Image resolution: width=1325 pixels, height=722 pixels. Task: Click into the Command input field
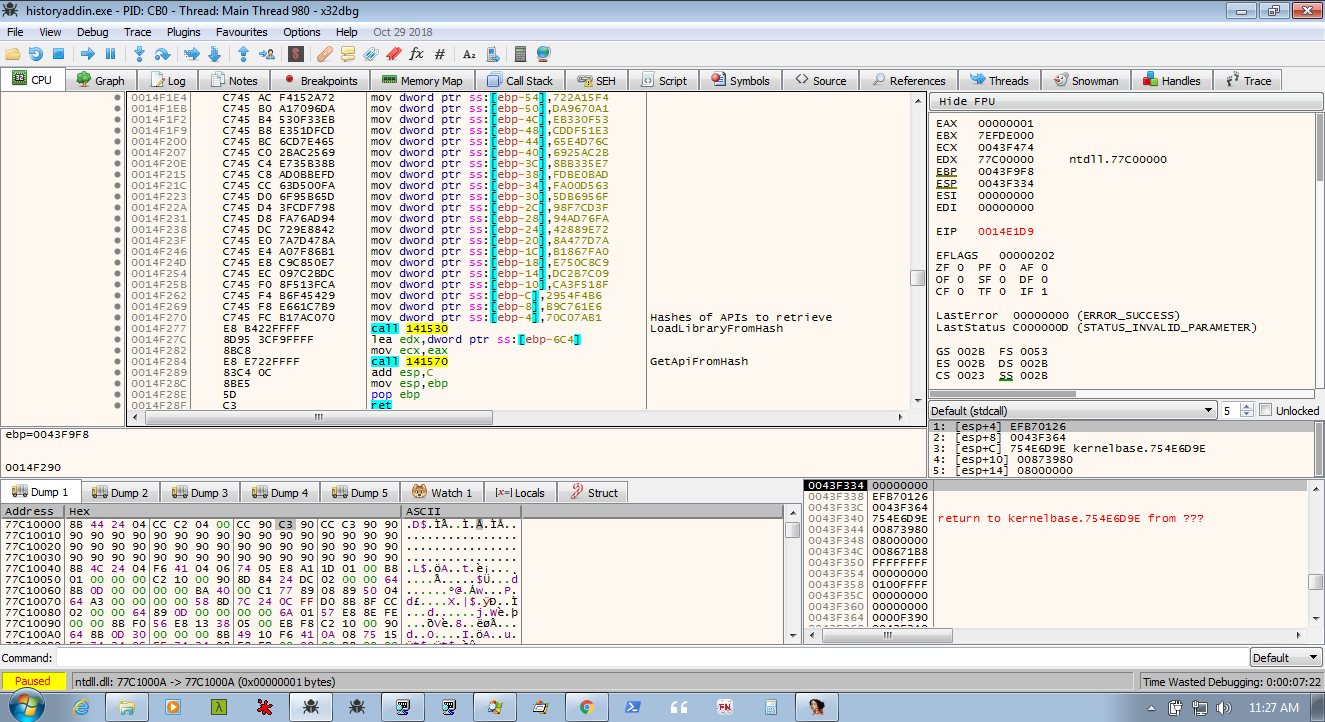click(650, 658)
